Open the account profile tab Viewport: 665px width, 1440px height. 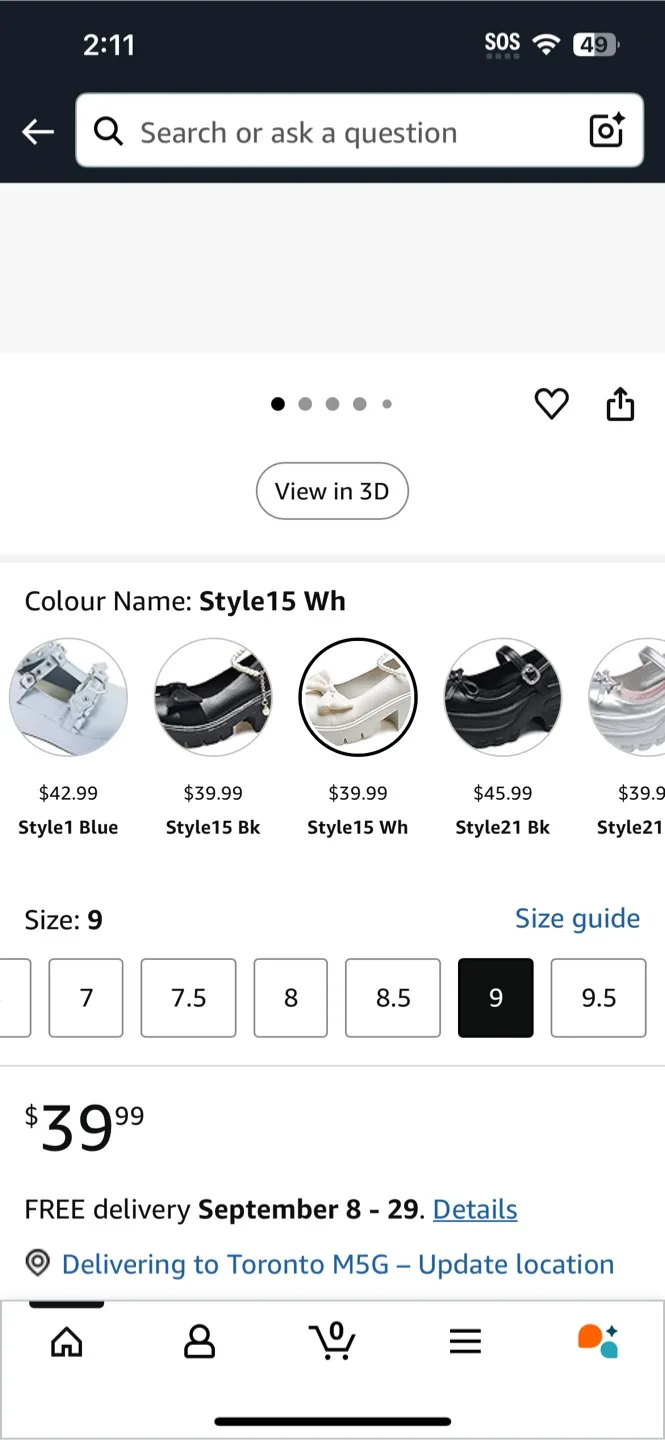pos(199,1341)
